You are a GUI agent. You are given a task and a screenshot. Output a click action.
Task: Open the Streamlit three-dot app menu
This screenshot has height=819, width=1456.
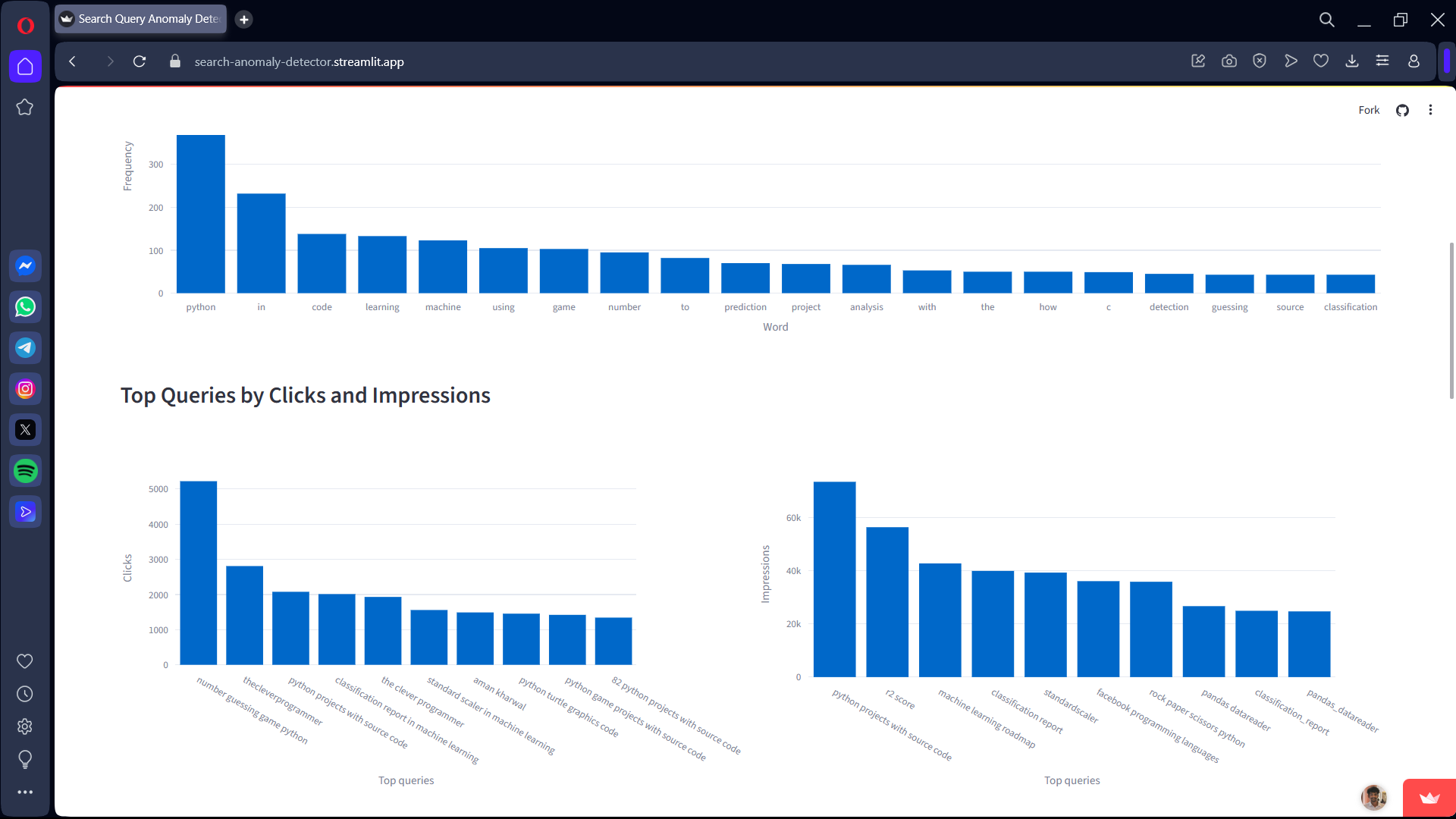tap(1430, 111)
